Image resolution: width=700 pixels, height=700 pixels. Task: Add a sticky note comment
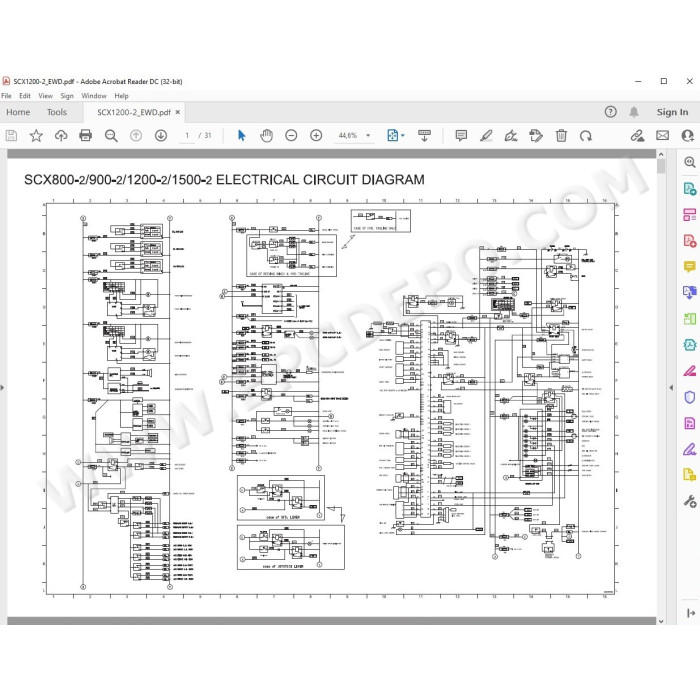[461, 135]
